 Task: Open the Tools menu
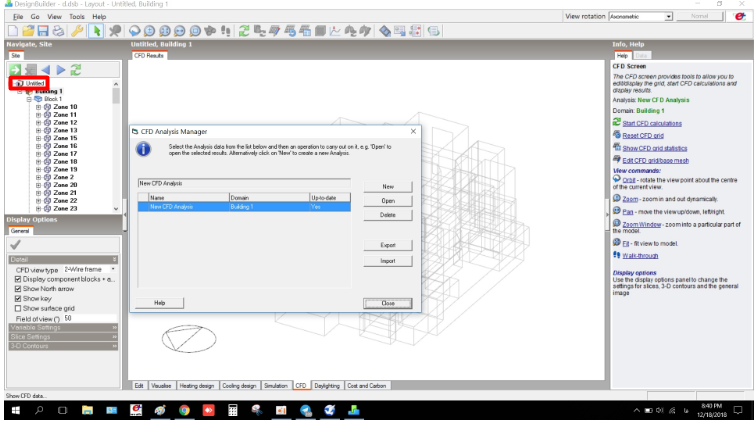coord(77,16)
